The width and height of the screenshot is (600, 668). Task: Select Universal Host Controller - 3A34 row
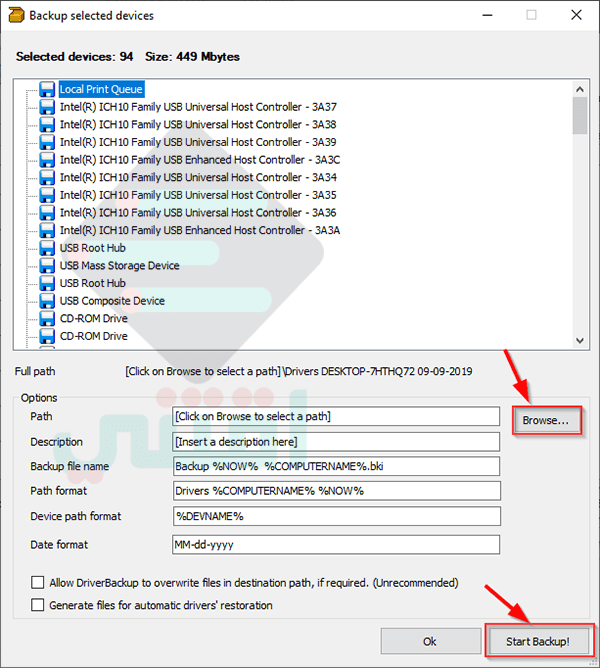pos(198,177)
